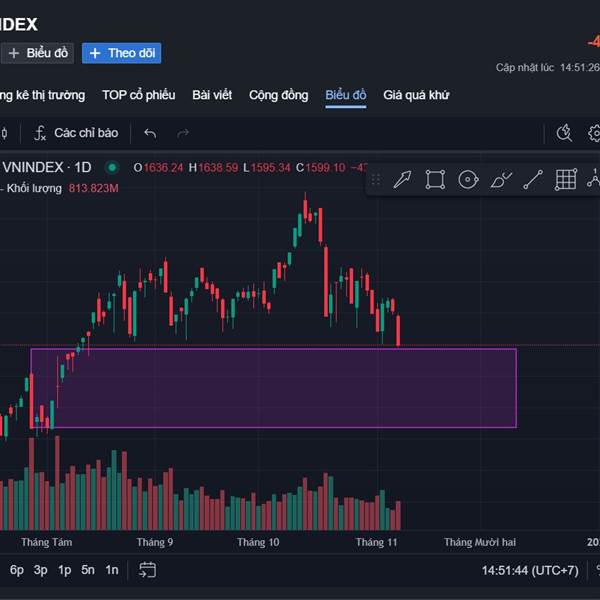
Task: Click the purple rectangle zone on chart
Action: coord(273,388)
